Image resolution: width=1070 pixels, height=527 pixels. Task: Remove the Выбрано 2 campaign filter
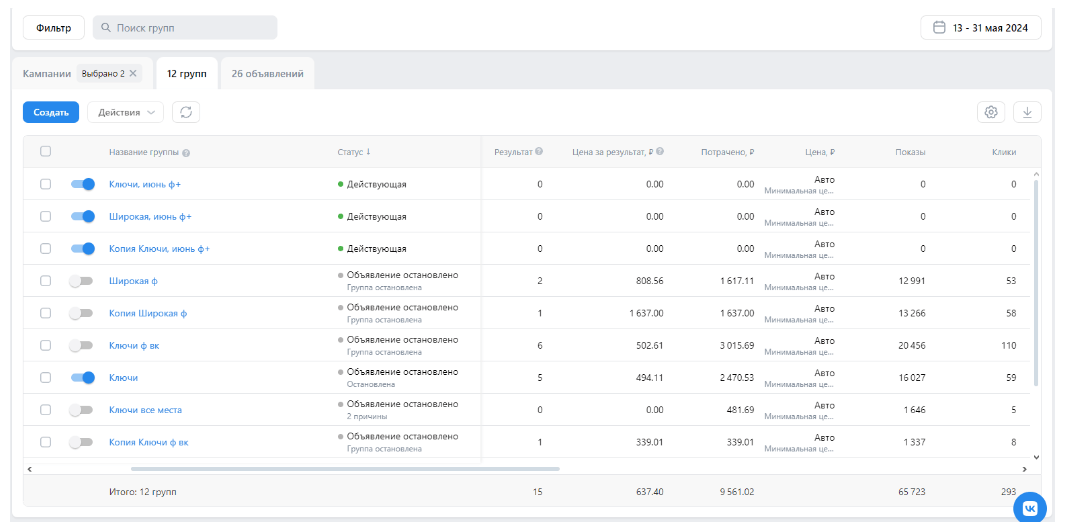point(133,74)
